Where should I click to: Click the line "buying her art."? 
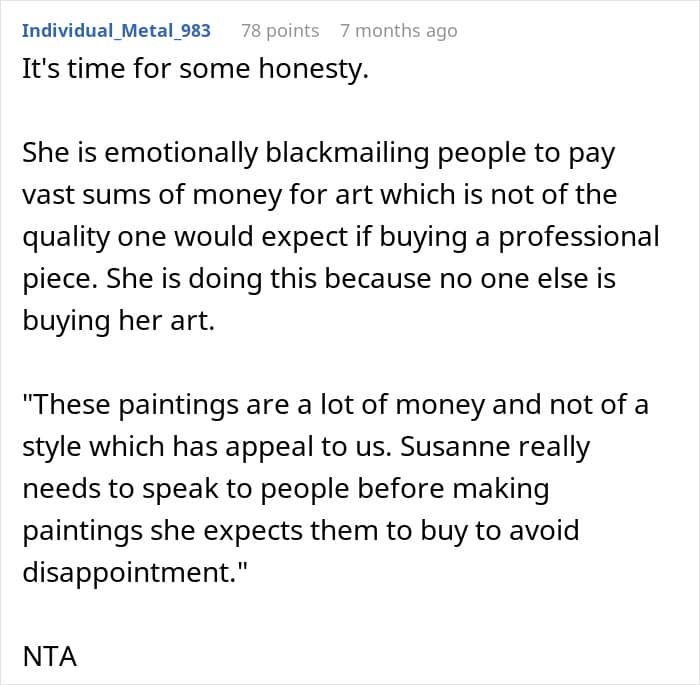tap(118, 321)
